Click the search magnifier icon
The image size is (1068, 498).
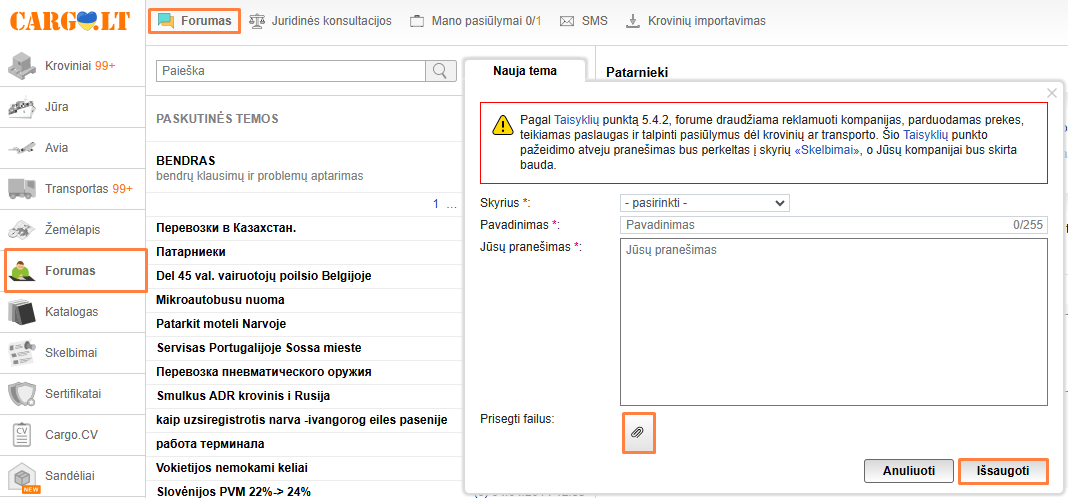pyautogui.click(x=440, y=71)
